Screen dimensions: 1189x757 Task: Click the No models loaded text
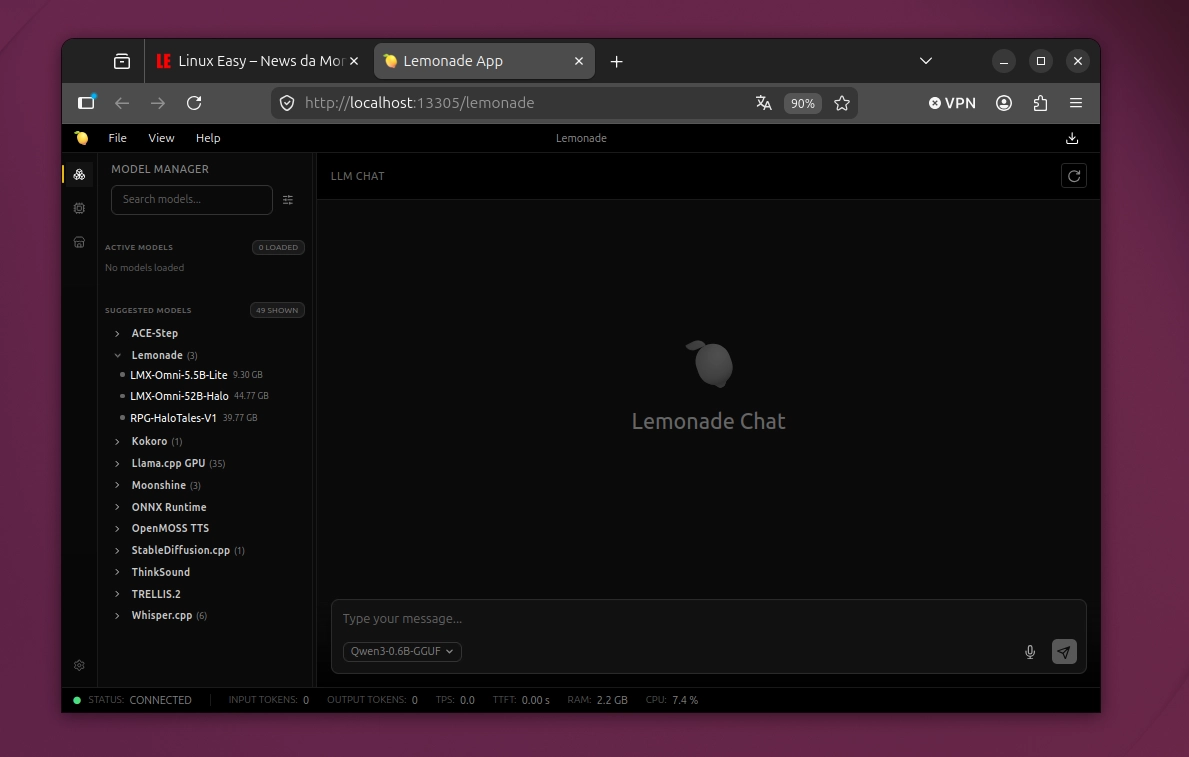tap(144, 268)
